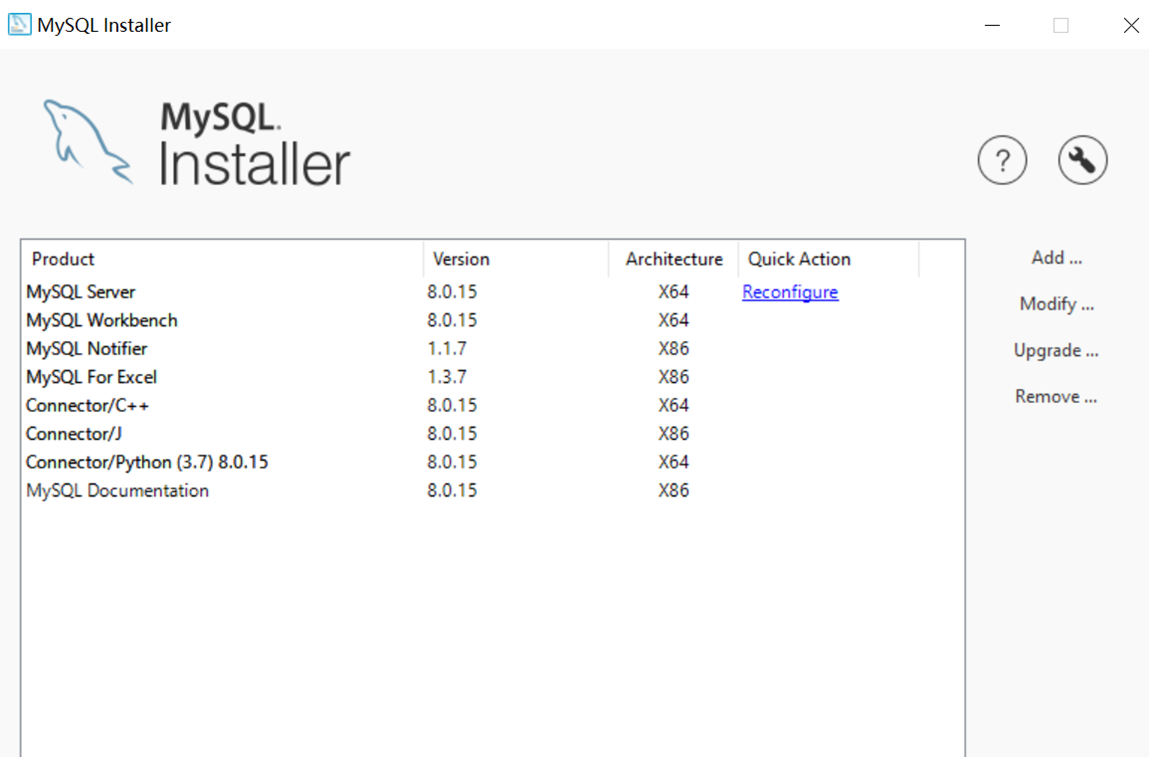This screenshot has width=1153, height=757.
Task: Click the 8.0.15 version cell for Connector/C++
Action: [x=452, y=405]
